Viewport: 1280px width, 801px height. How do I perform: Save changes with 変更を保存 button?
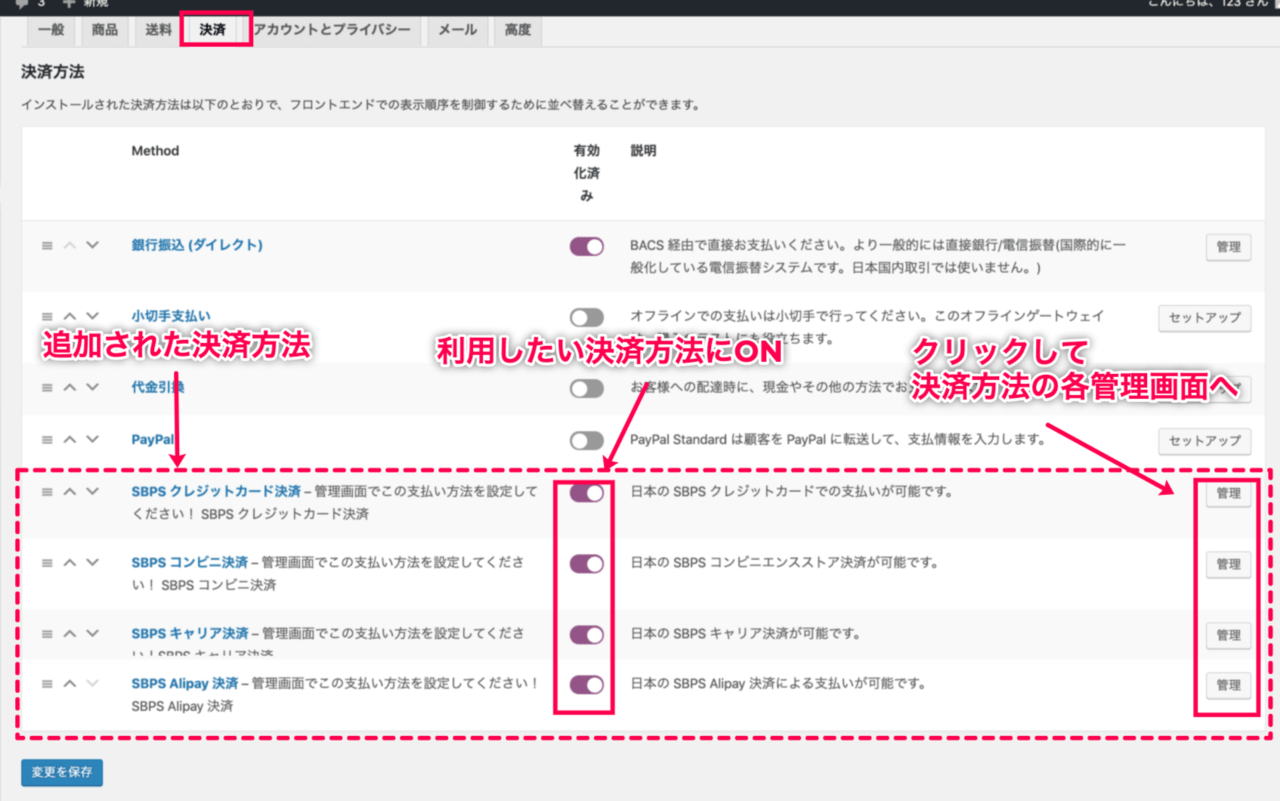click(62, 773)
